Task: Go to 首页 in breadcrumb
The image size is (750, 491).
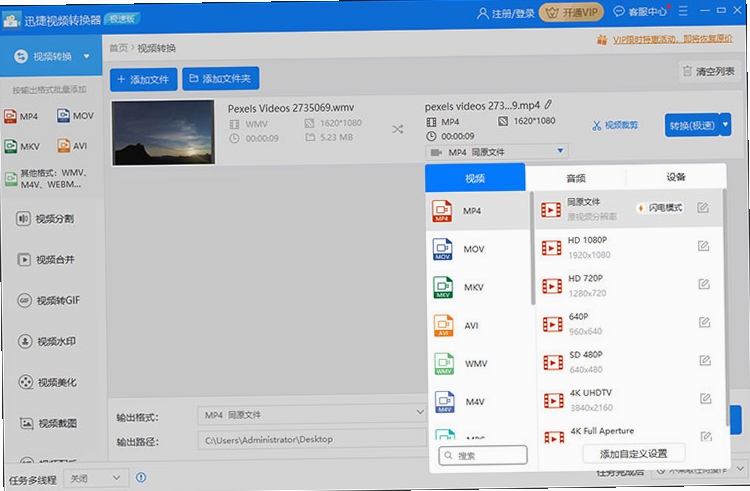Action: click(x=118, y=48)
